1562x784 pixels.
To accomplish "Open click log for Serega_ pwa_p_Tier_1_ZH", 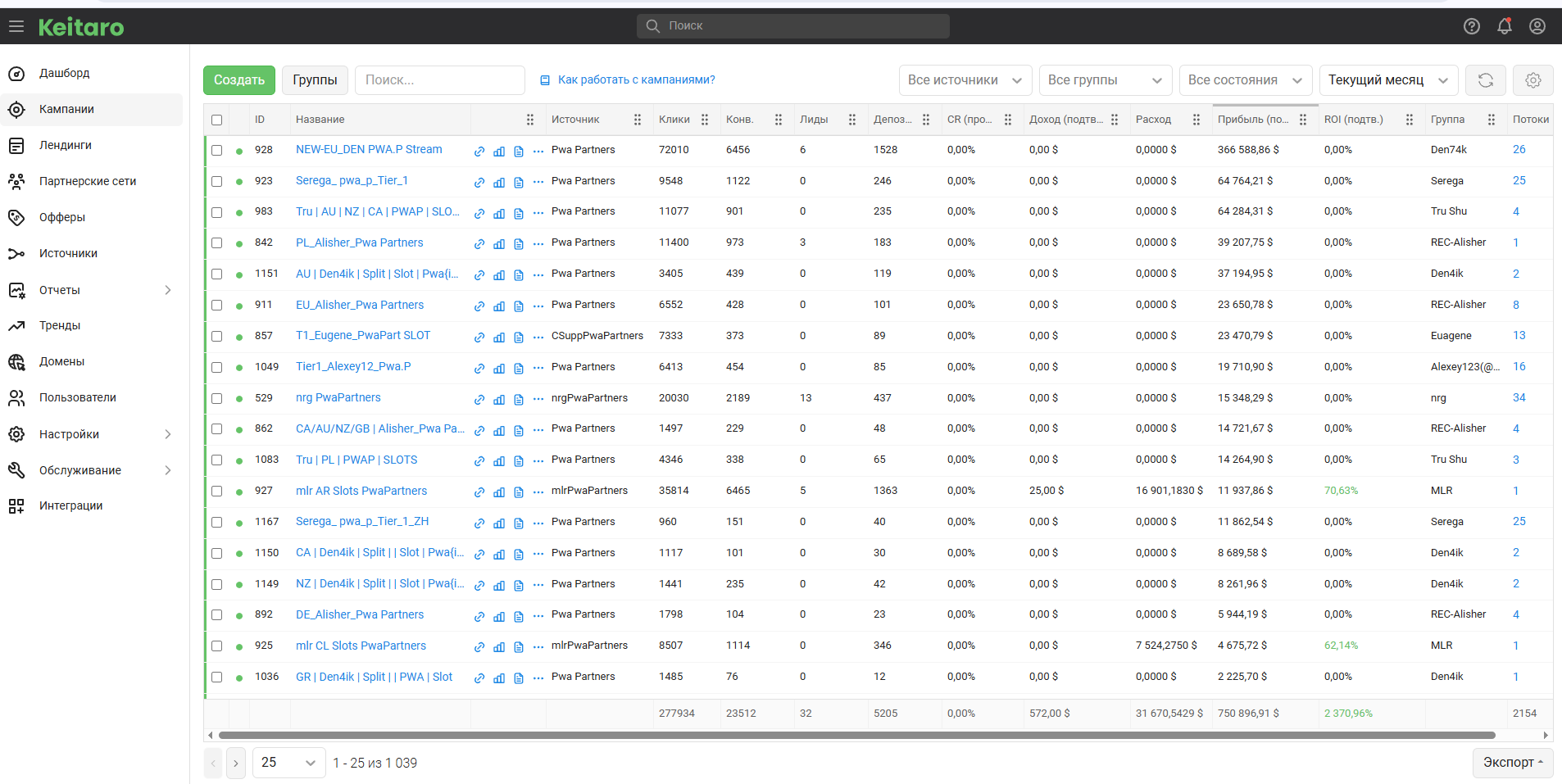I will (x=519, y=523).
